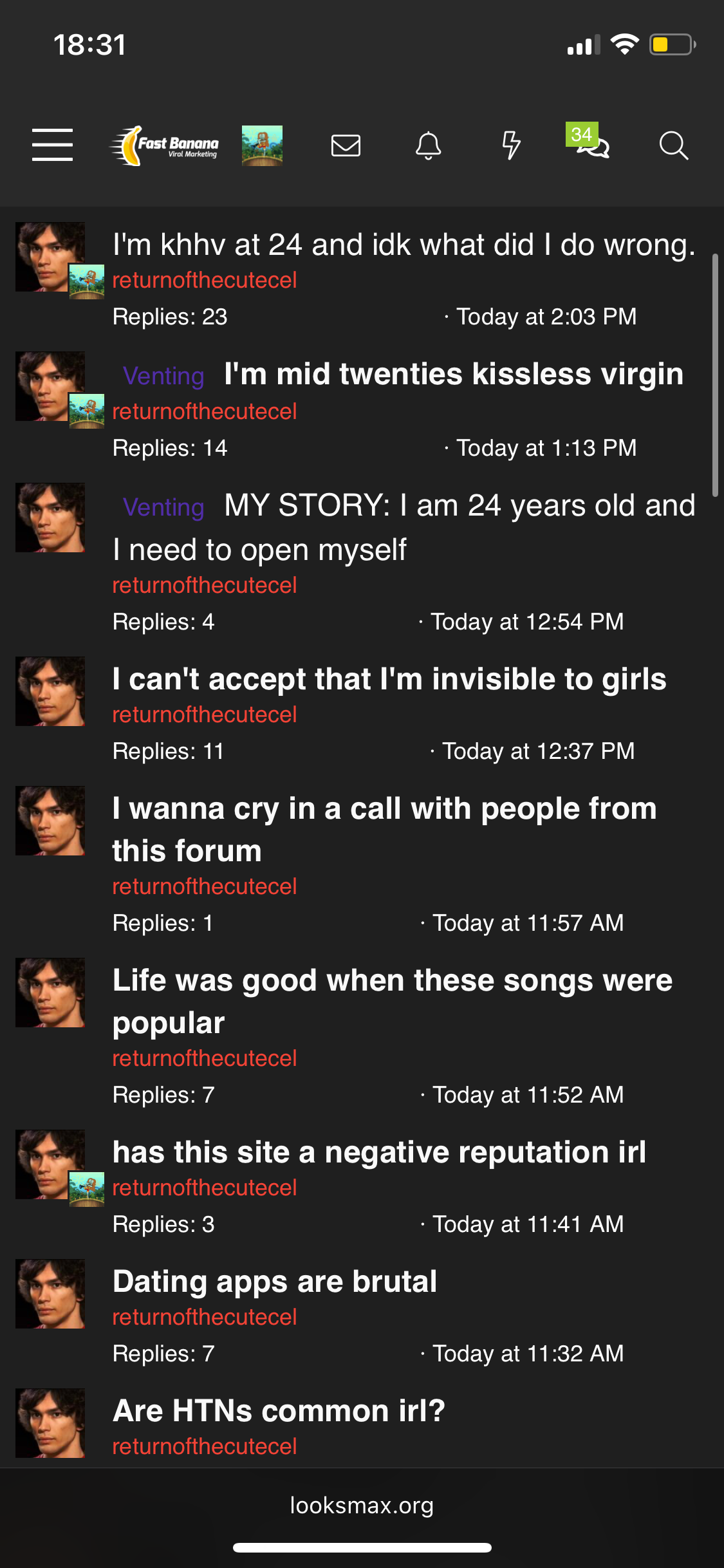This screenshot has height=1568, width=724.
Task: Tap the lightning bolt what's new icon
Action: (511, 145)
